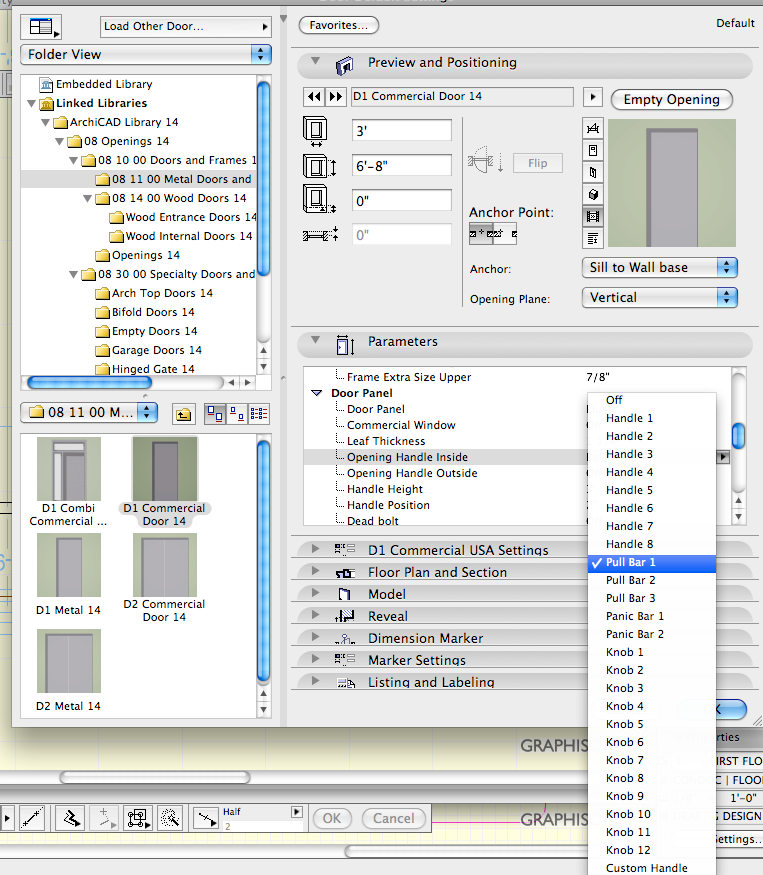Click the magic wand tool icon
The width and height of the screenshot is (763, 875).
[170, 819]
